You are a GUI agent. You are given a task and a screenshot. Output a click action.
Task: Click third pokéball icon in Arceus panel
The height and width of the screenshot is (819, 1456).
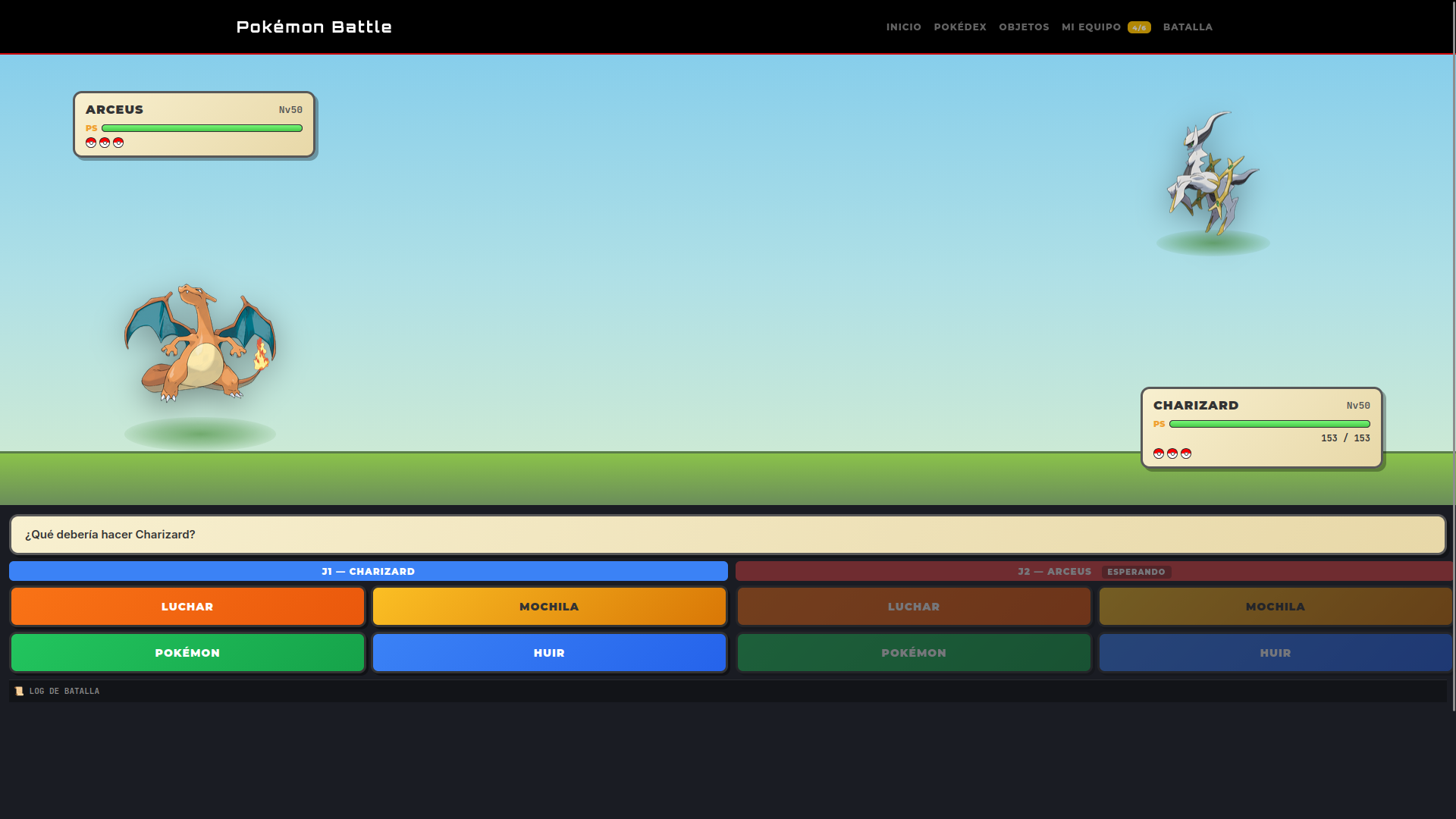tap(118, 143)
